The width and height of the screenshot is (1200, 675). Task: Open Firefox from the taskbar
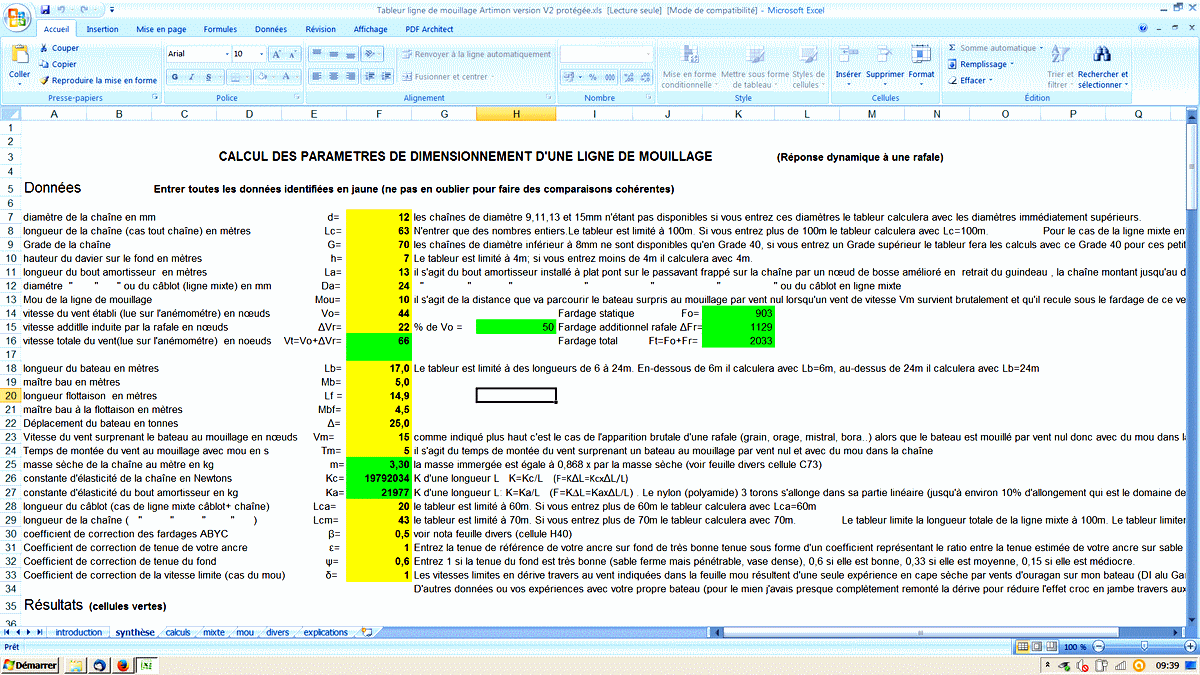[123, 665]
